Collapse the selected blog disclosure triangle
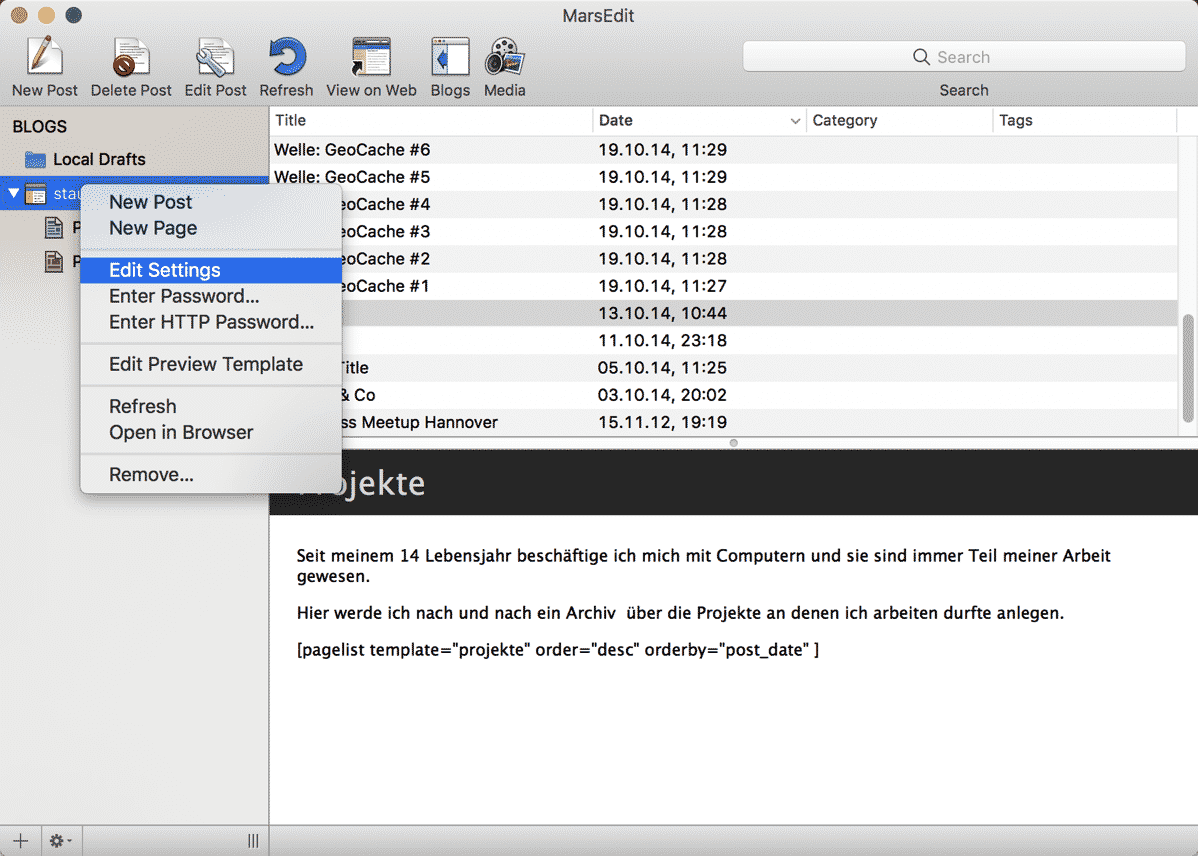The height and width of the screenshot is (856, 1198). [x=13, y=193]
